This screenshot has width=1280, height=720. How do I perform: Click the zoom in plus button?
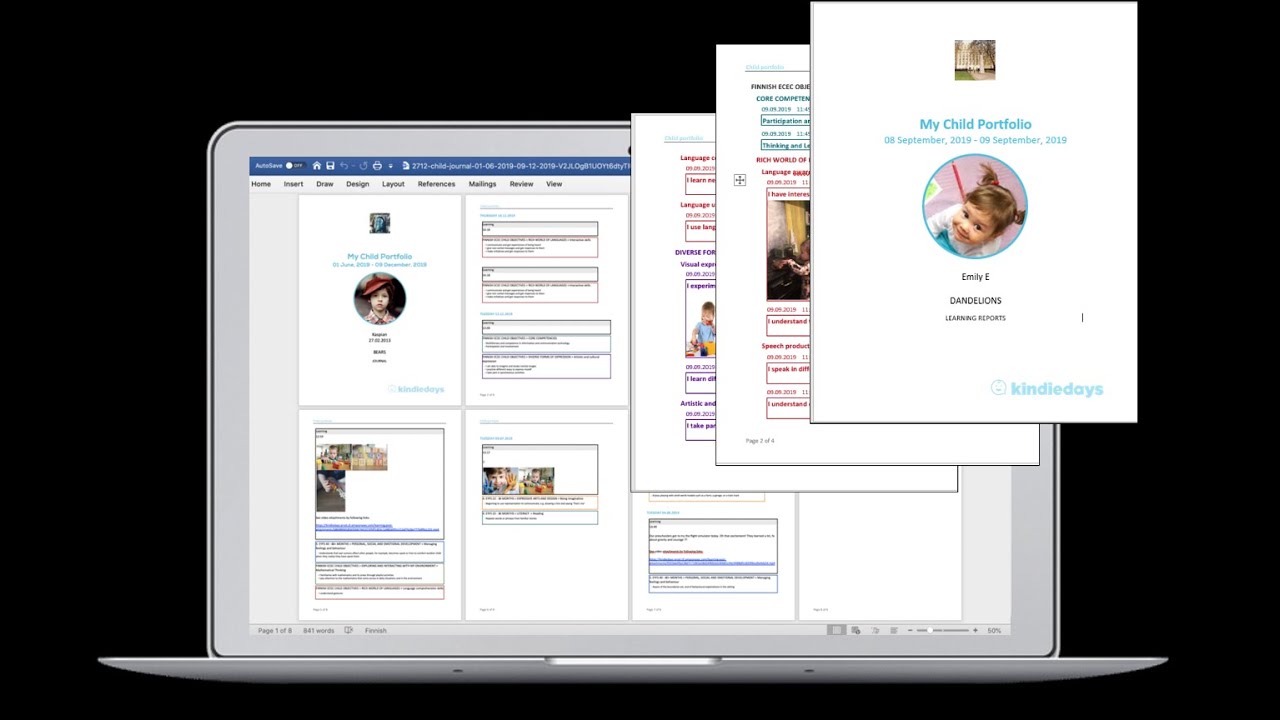coord(975,631)
